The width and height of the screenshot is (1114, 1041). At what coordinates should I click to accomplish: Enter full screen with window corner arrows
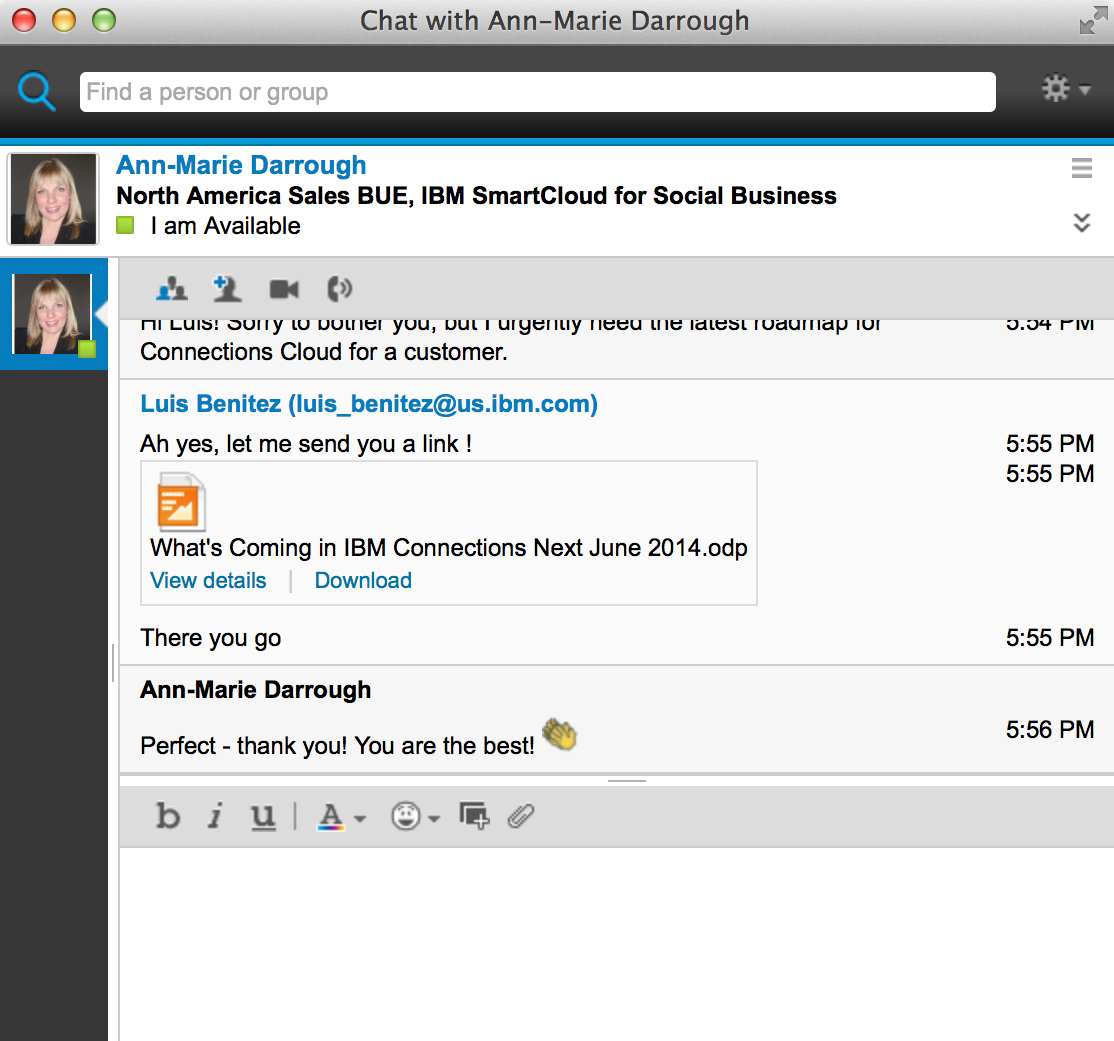pos(1093,21)
